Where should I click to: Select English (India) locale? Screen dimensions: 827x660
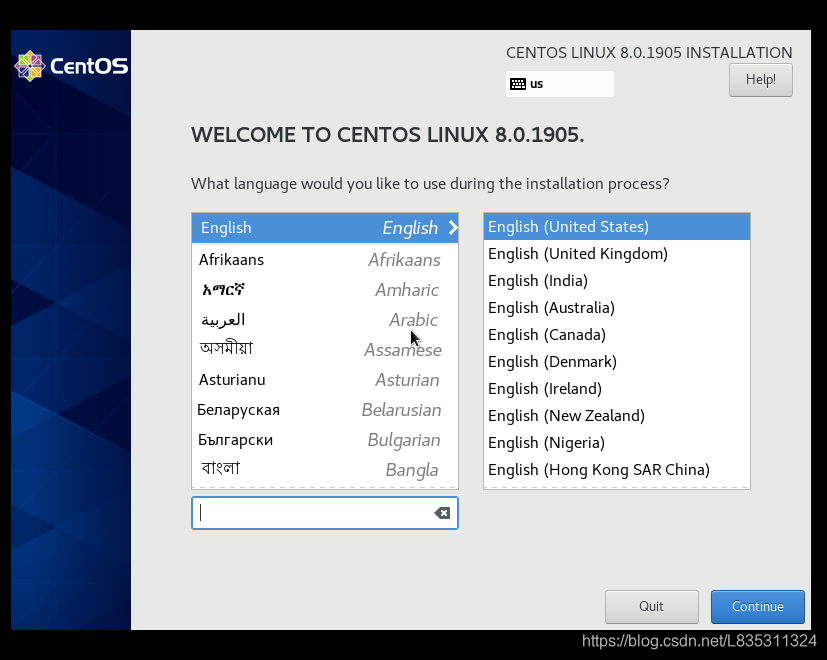[617, 281]
